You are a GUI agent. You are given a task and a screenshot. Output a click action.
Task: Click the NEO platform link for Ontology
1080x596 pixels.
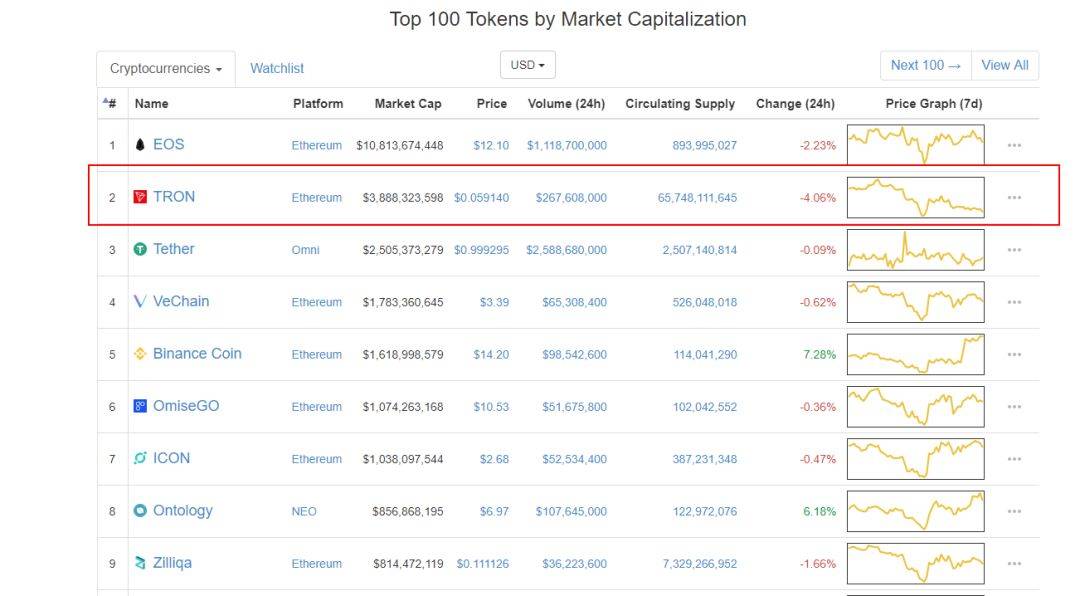(304, 511)
